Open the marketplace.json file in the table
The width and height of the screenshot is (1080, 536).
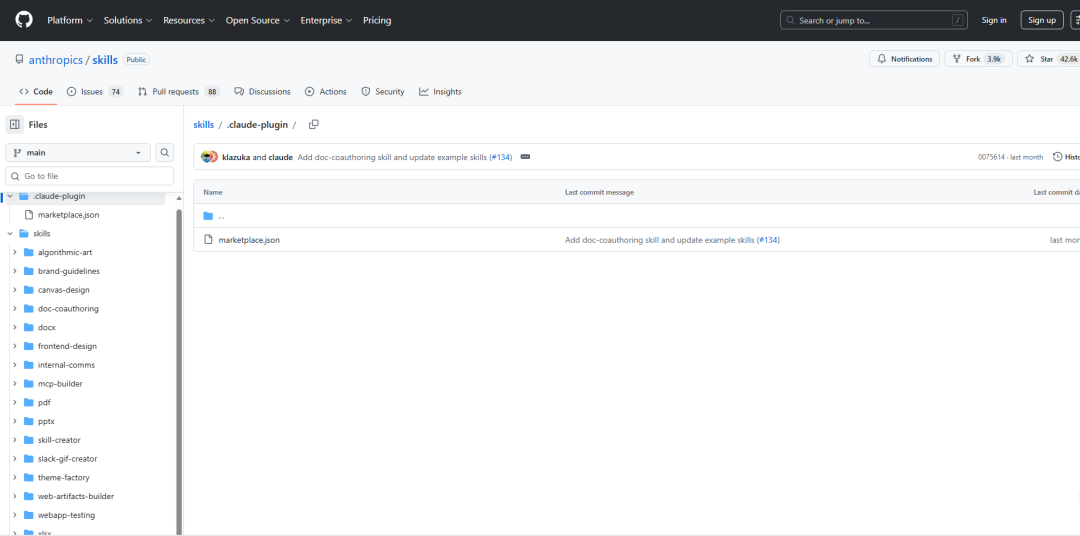[249, 240]
